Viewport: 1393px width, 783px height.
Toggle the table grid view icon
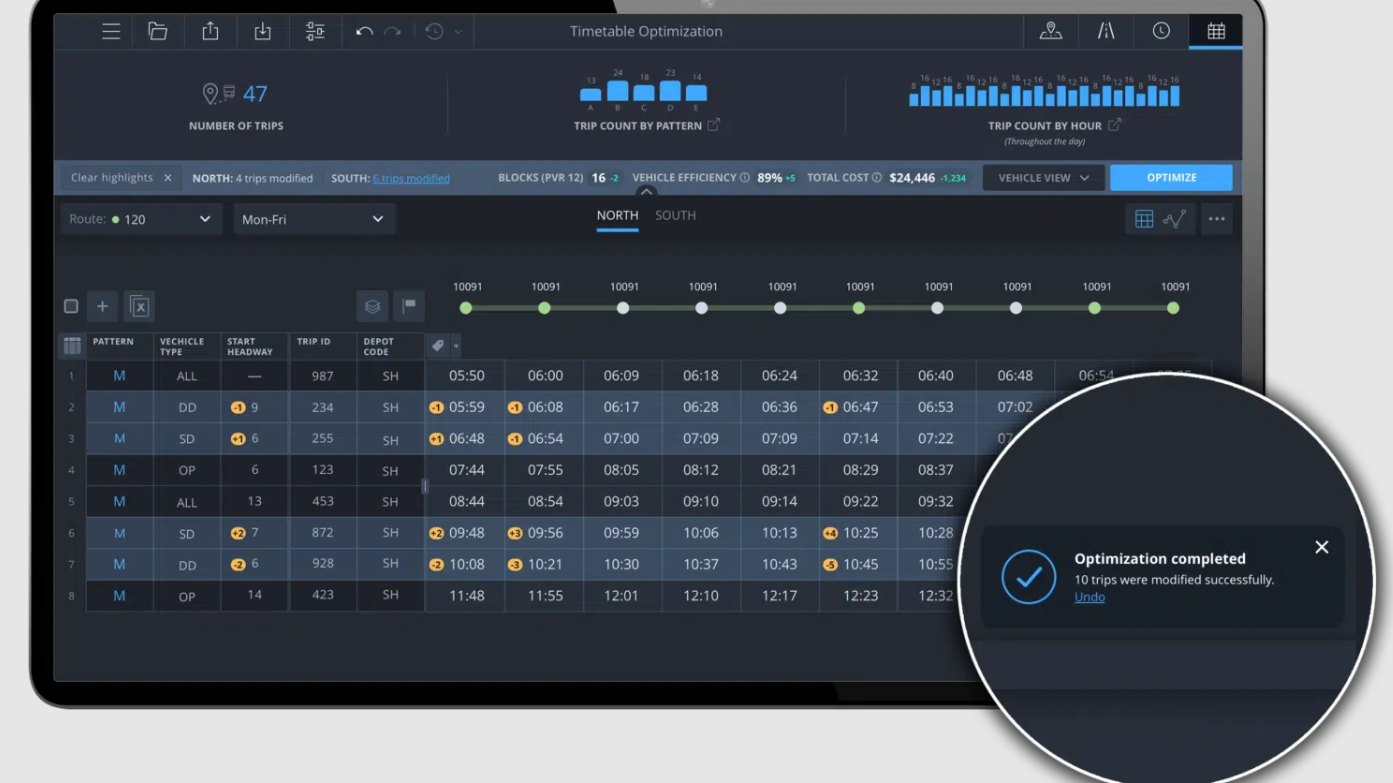click(x=1144, y=219)
